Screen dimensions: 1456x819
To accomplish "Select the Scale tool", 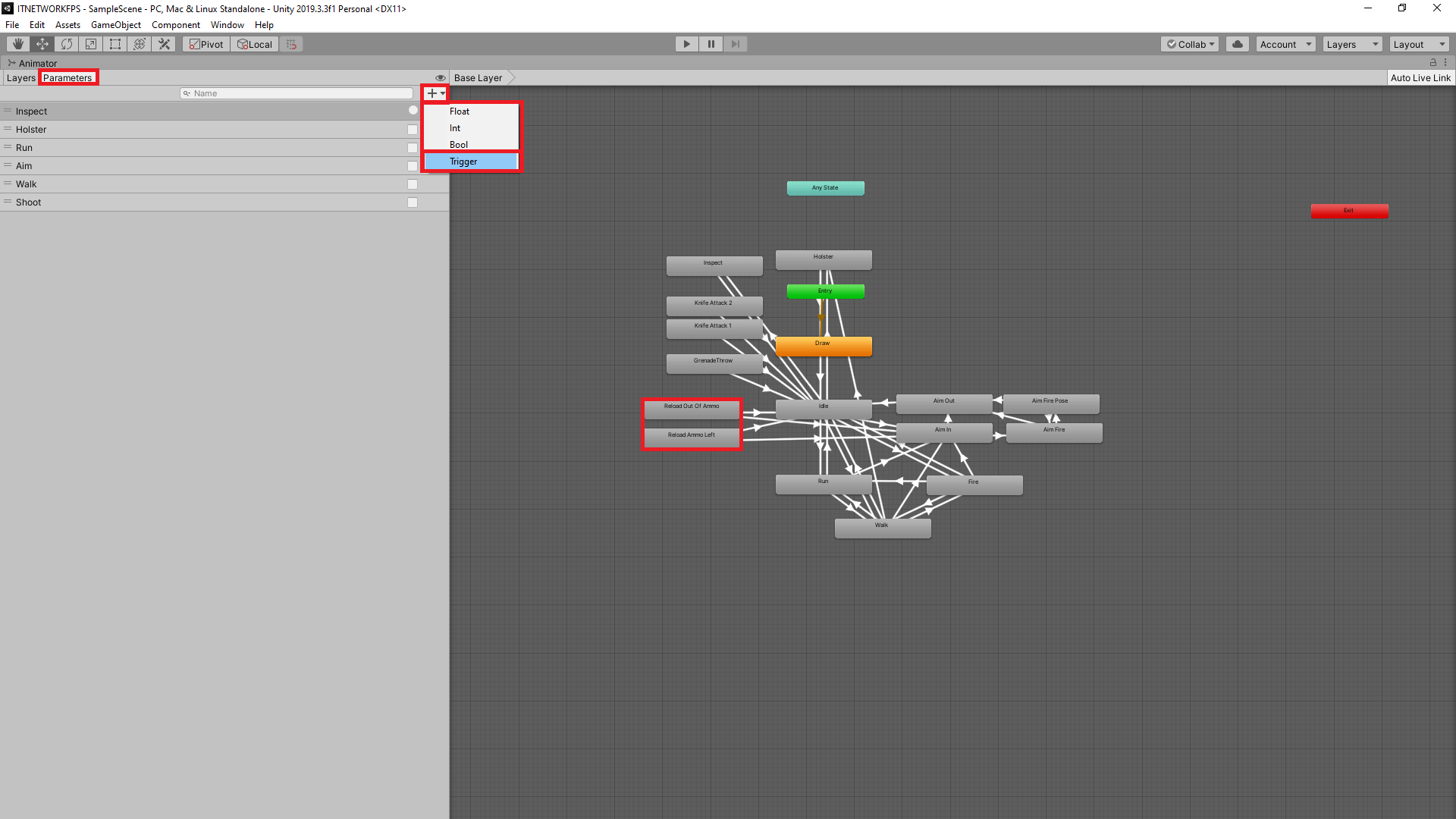I will (x=90, y=43).
